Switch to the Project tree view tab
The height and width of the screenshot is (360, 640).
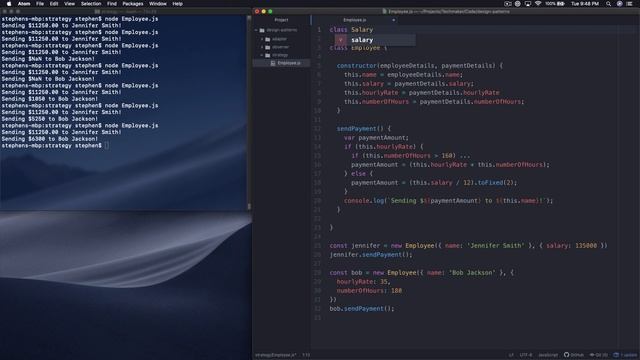(281, 20)
